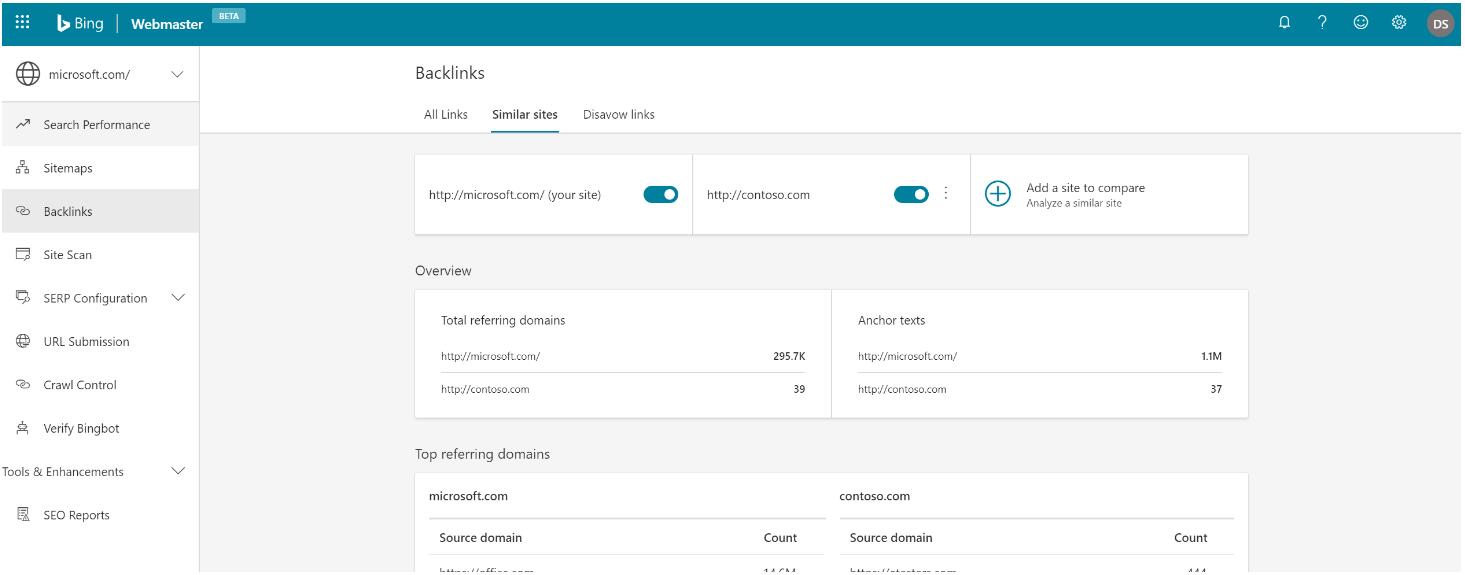Image resolution: width=1465 pixels, height=575 pixels.
Task: Click the Backlinks page title
Action: (x=450, y=73)
